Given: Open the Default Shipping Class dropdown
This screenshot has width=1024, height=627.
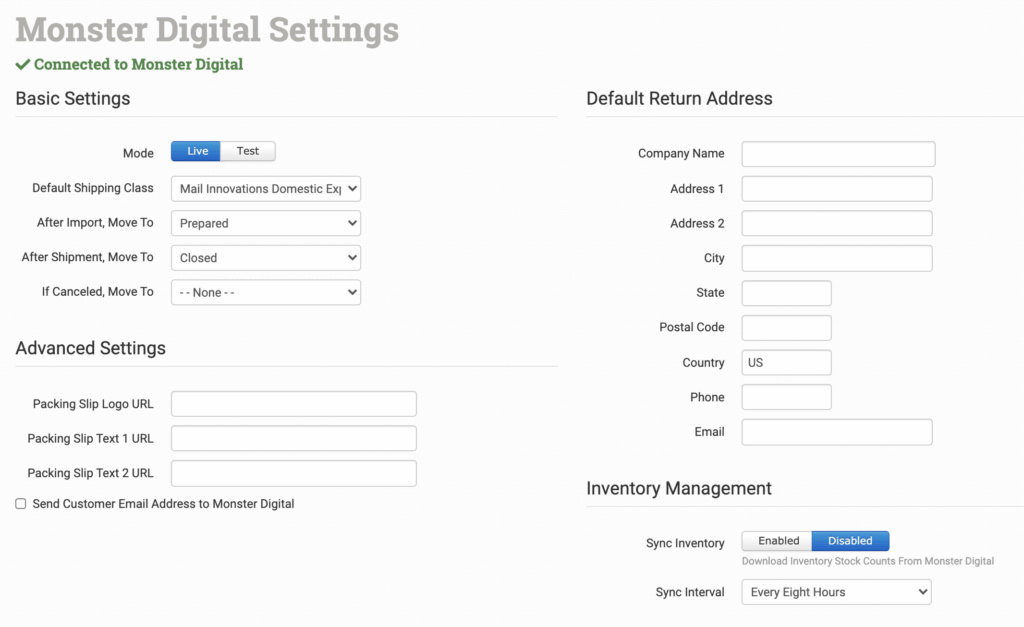Looking at the screenshot, I should (265, 188).
